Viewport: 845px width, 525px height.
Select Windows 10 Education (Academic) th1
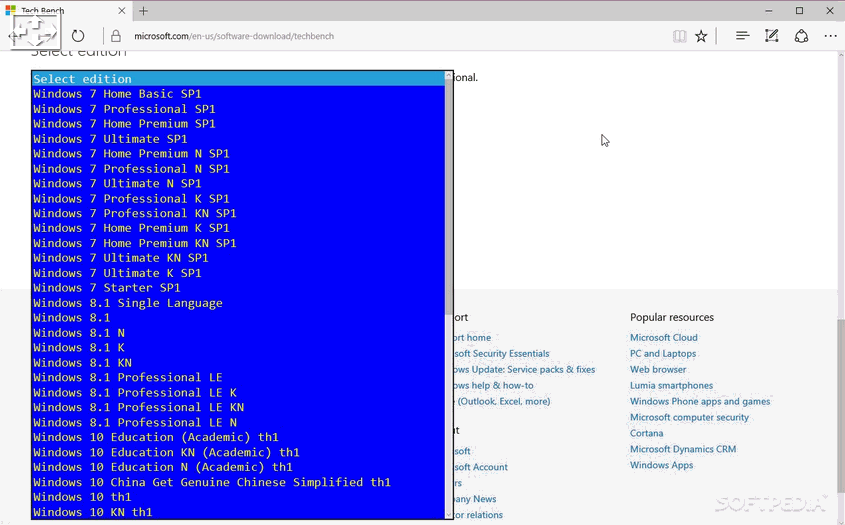[238, 437]
